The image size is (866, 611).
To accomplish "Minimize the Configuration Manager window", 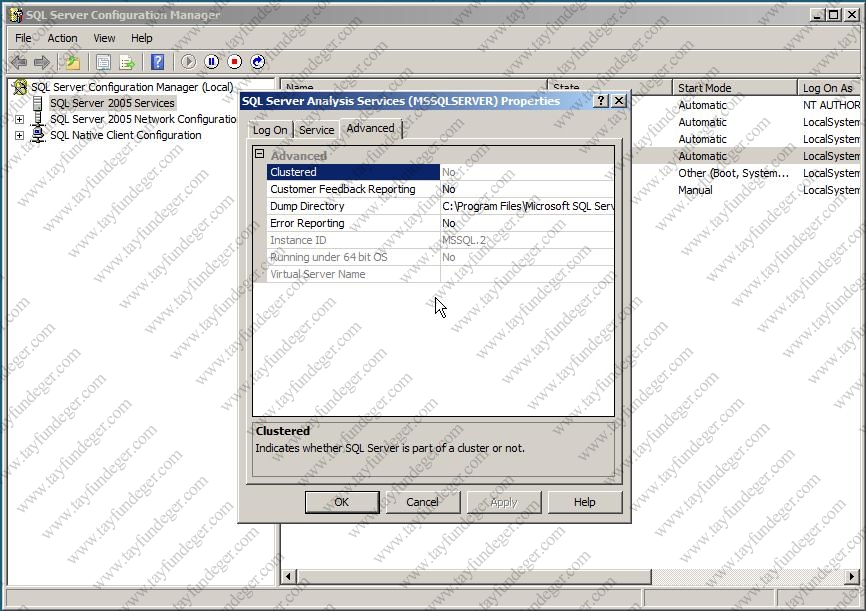I will coord(817,15).
